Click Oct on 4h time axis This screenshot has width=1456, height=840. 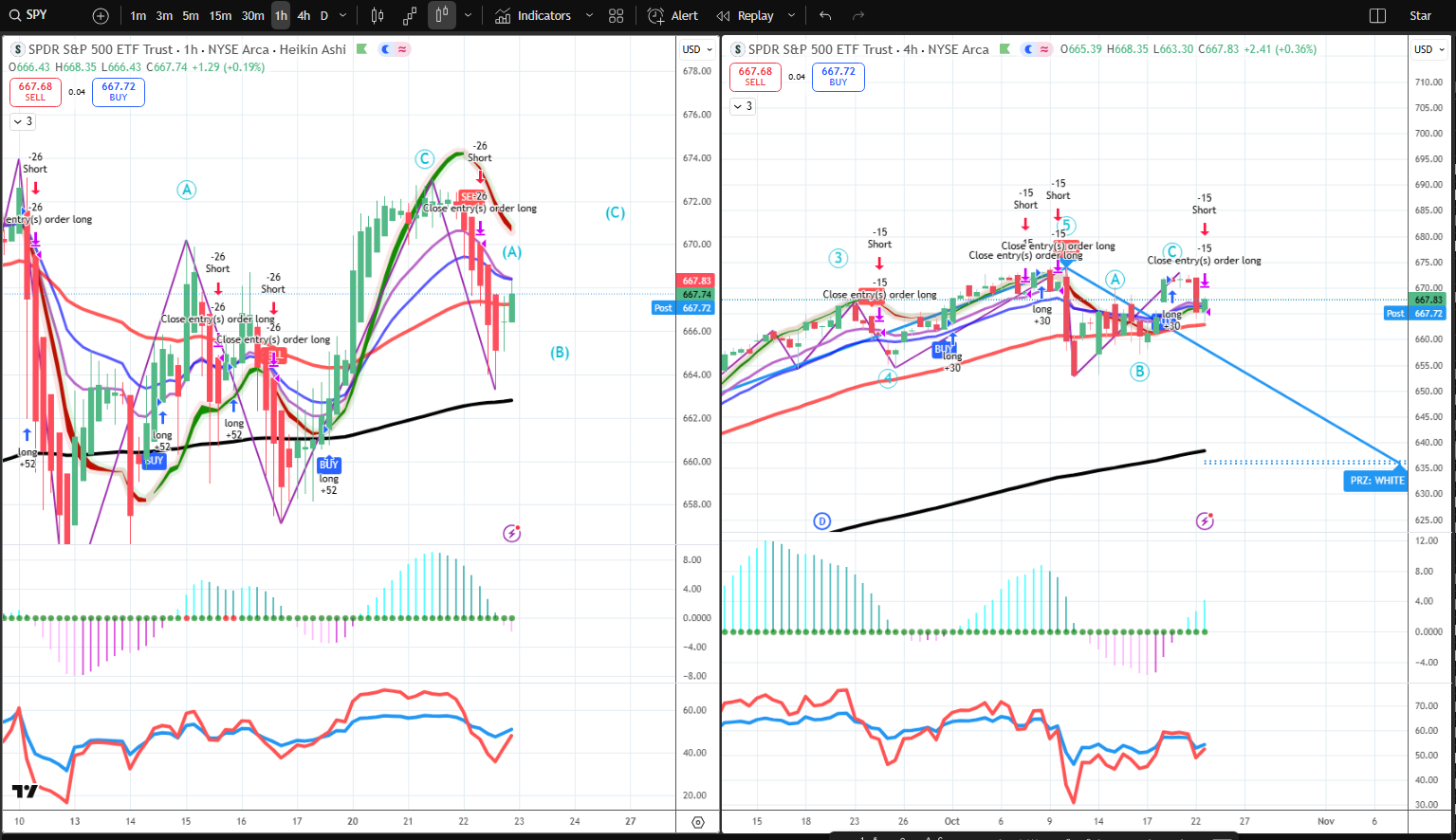point(951,821)
